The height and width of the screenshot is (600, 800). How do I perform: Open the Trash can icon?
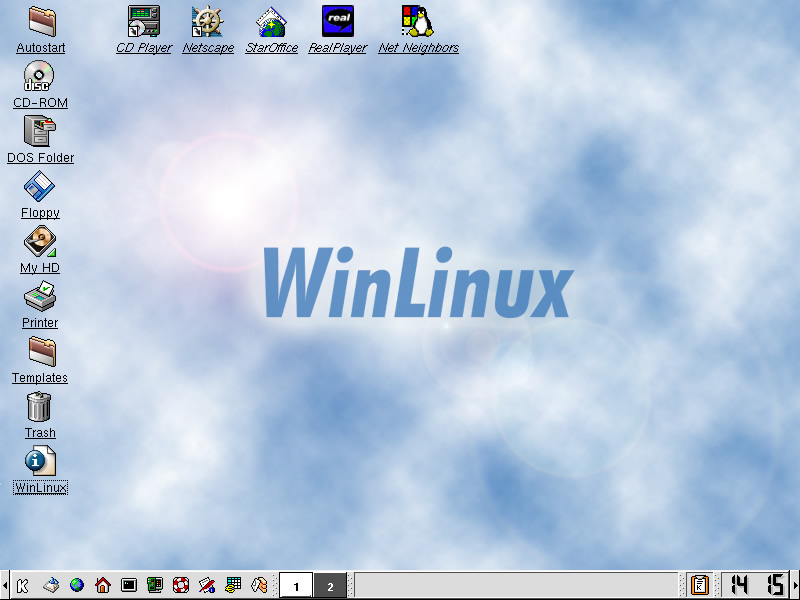coord(39,407)
